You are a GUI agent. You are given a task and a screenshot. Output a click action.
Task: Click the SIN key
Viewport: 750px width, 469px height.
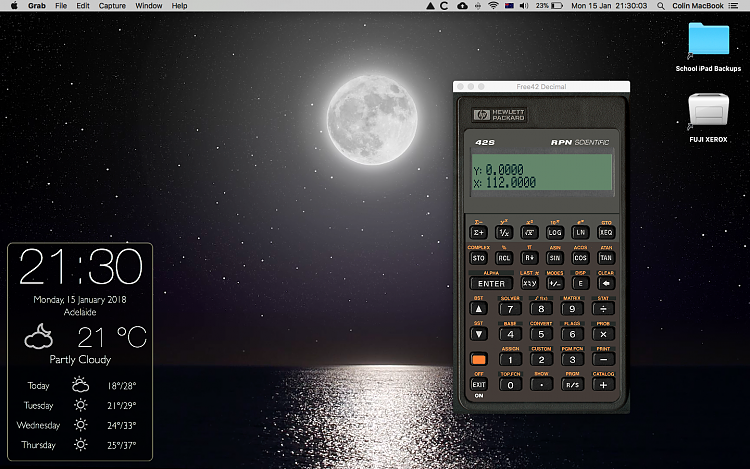[555, 258]
